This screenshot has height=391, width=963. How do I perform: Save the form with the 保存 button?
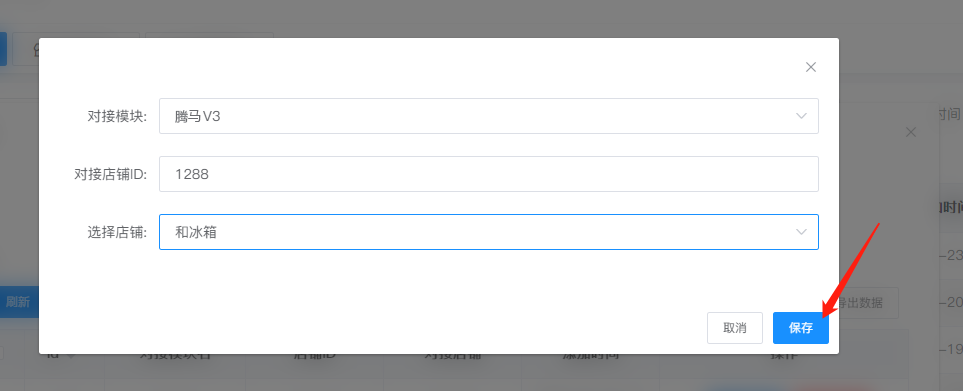(801, 328)
